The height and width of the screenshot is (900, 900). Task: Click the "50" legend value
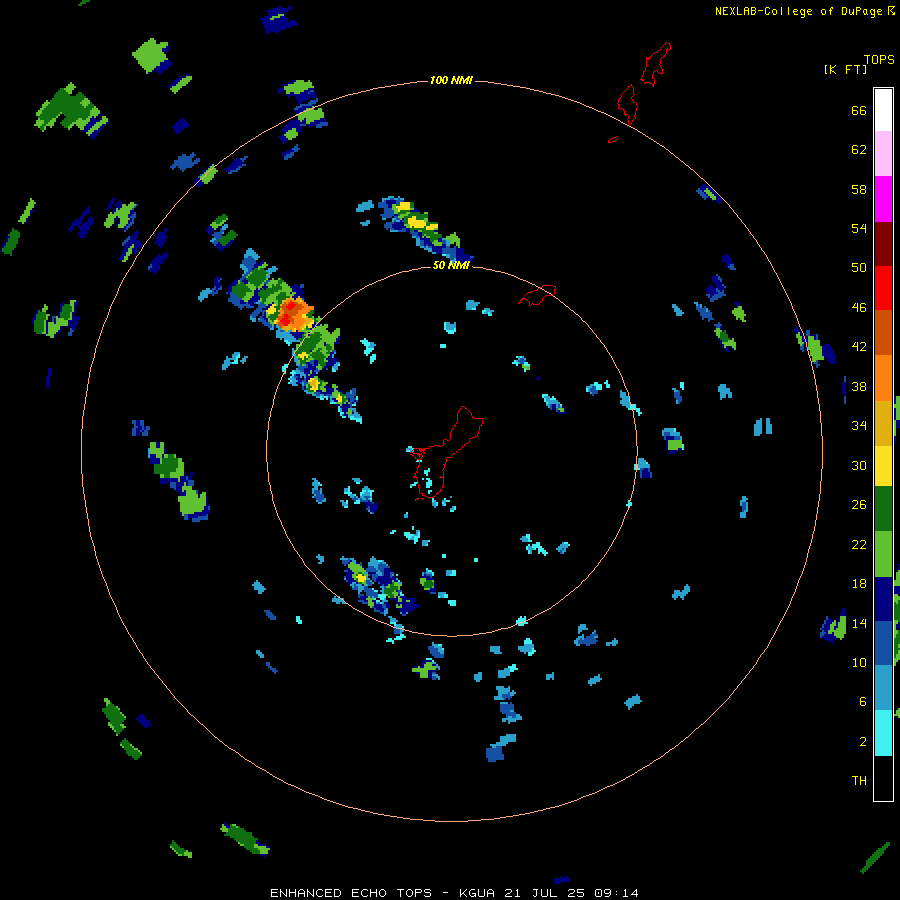click(x=859, y=268)
